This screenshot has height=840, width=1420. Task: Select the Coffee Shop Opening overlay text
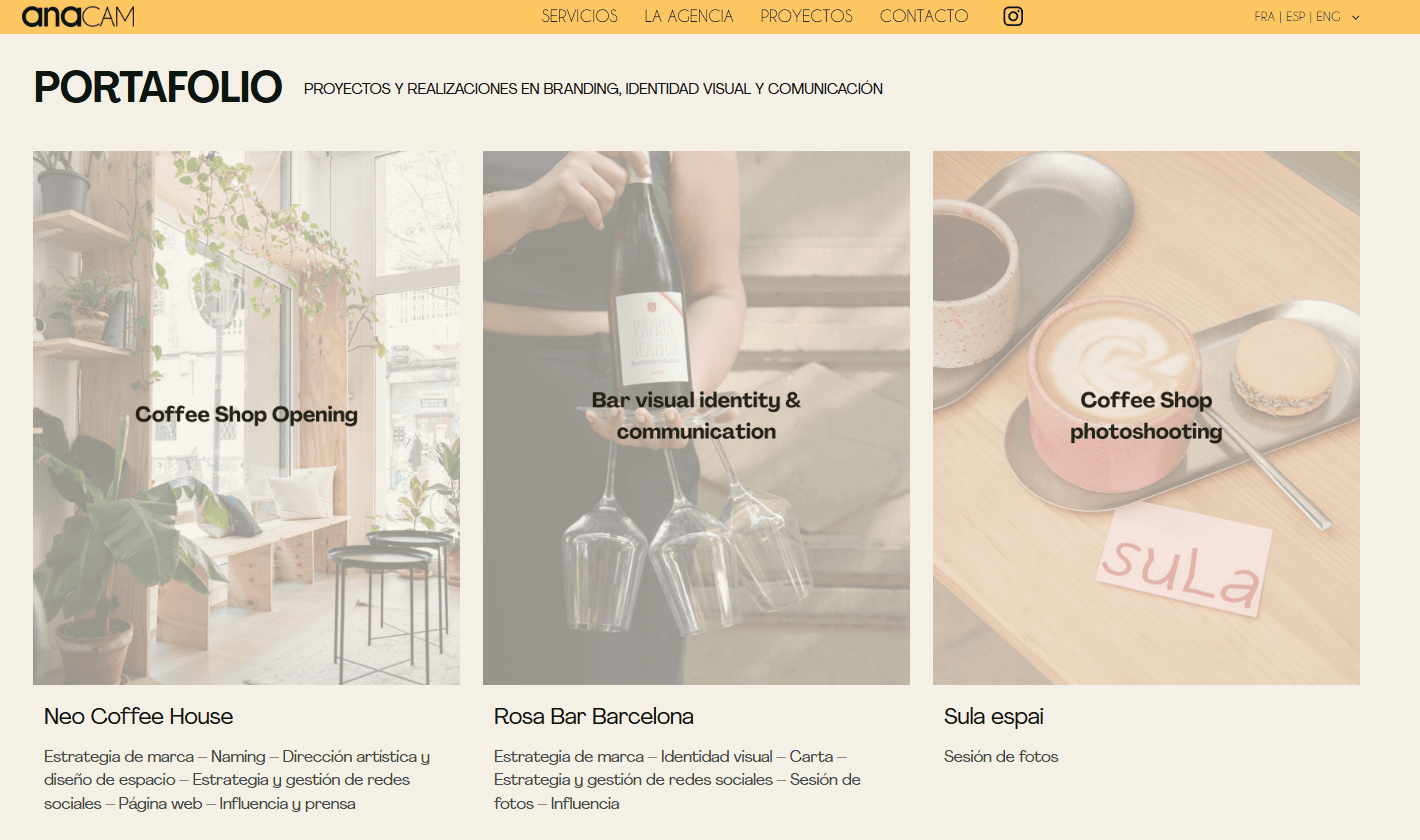pos(246,415)
